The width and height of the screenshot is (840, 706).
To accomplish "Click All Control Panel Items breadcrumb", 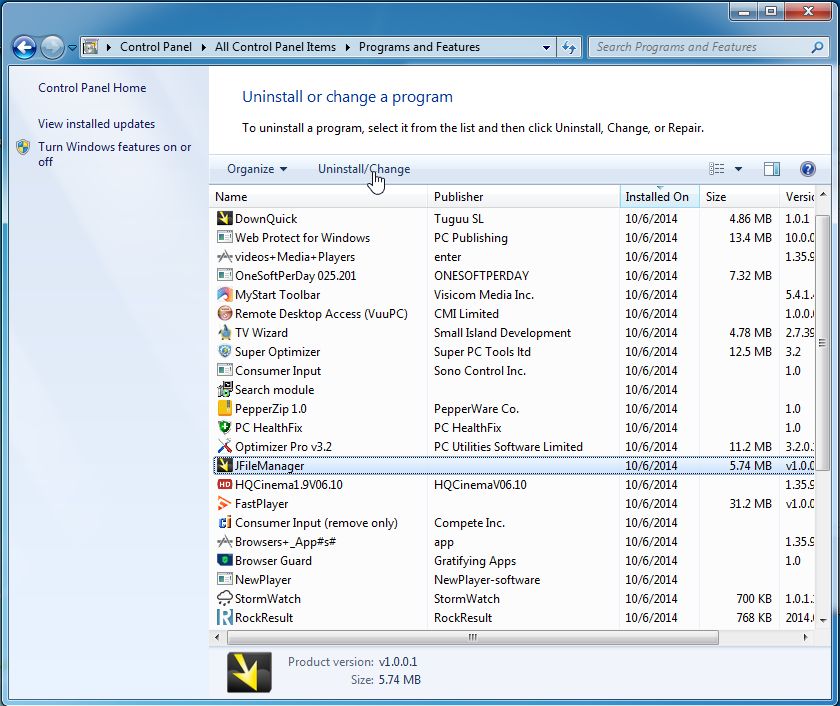I will pos(275,47).
